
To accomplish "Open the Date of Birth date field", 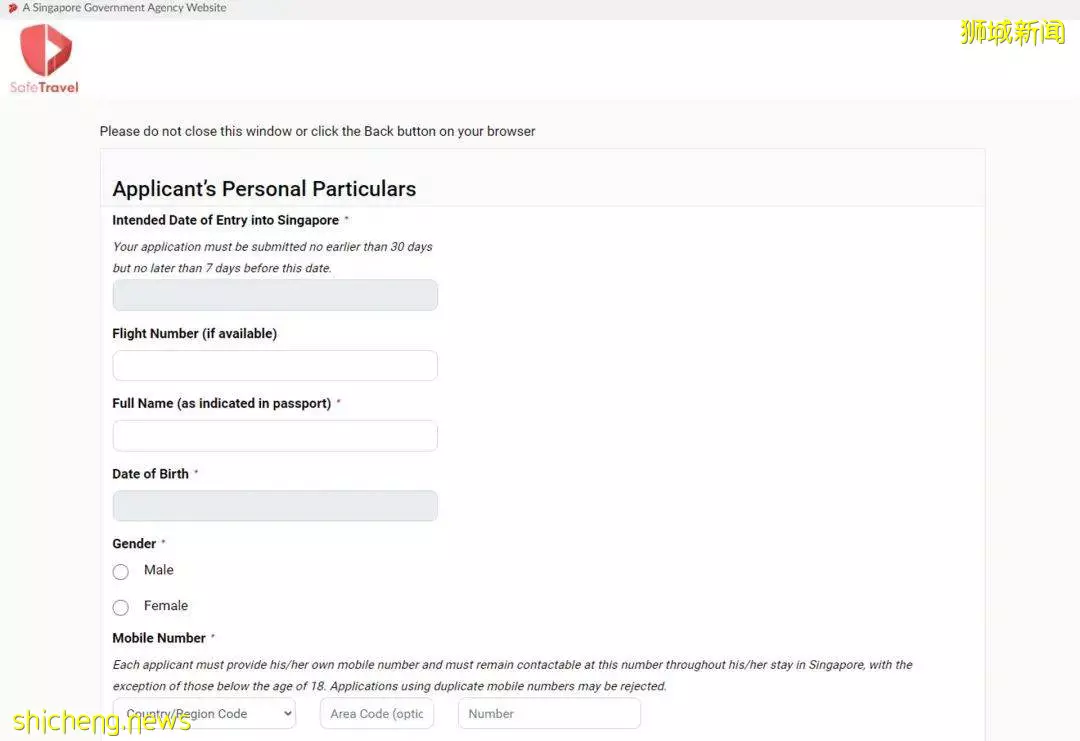I will [275, 505].
